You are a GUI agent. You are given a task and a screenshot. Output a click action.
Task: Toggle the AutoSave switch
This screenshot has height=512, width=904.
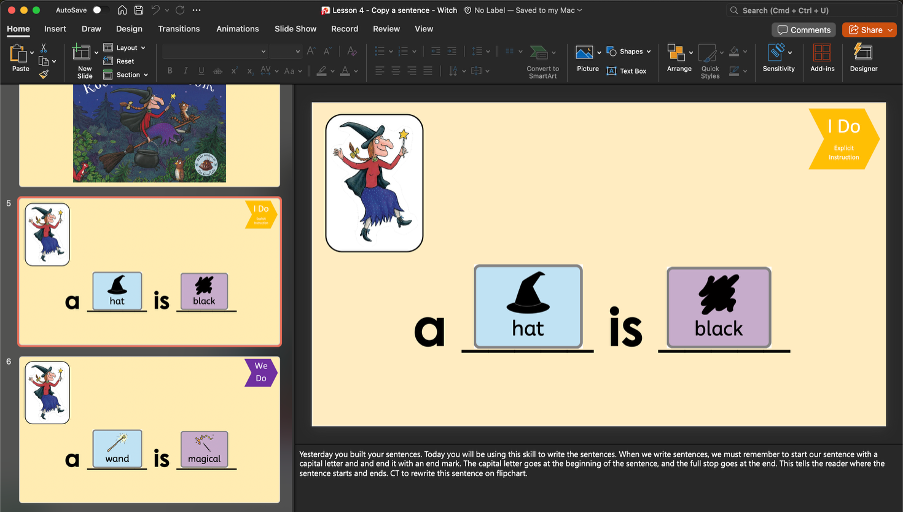[100, 10]
